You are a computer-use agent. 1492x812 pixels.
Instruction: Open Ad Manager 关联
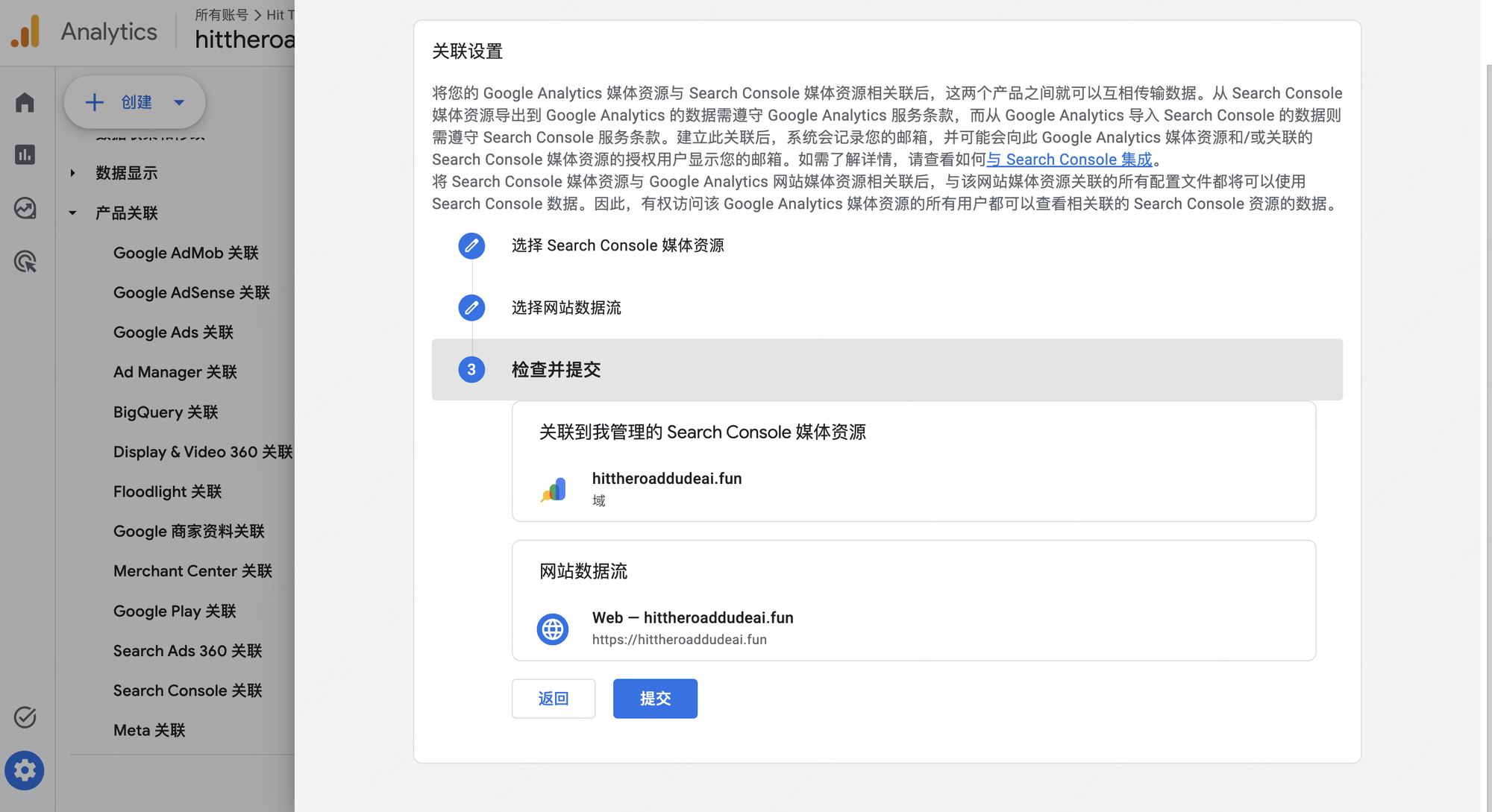point(175,372)
